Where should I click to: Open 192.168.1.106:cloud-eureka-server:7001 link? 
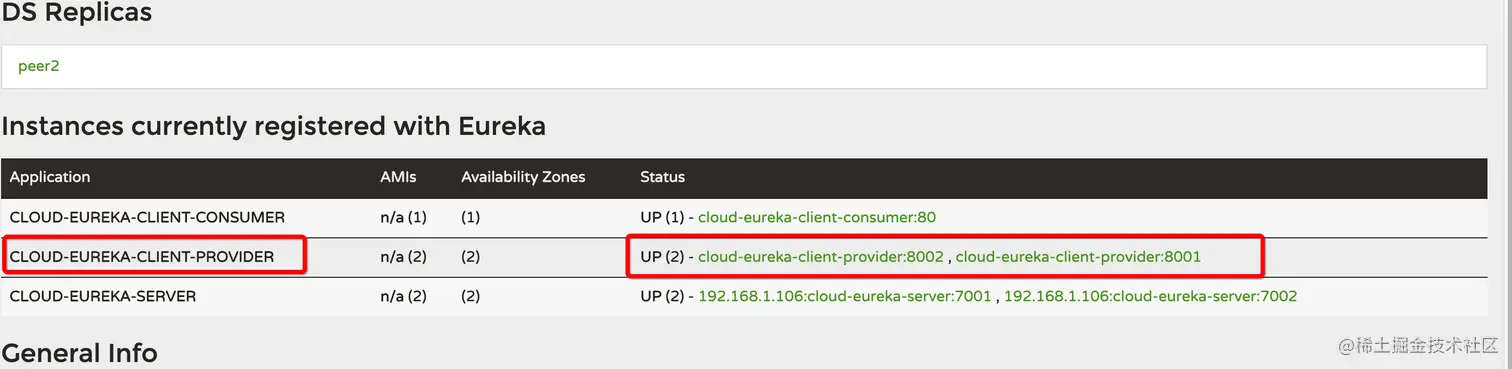(x=844, y=297)
